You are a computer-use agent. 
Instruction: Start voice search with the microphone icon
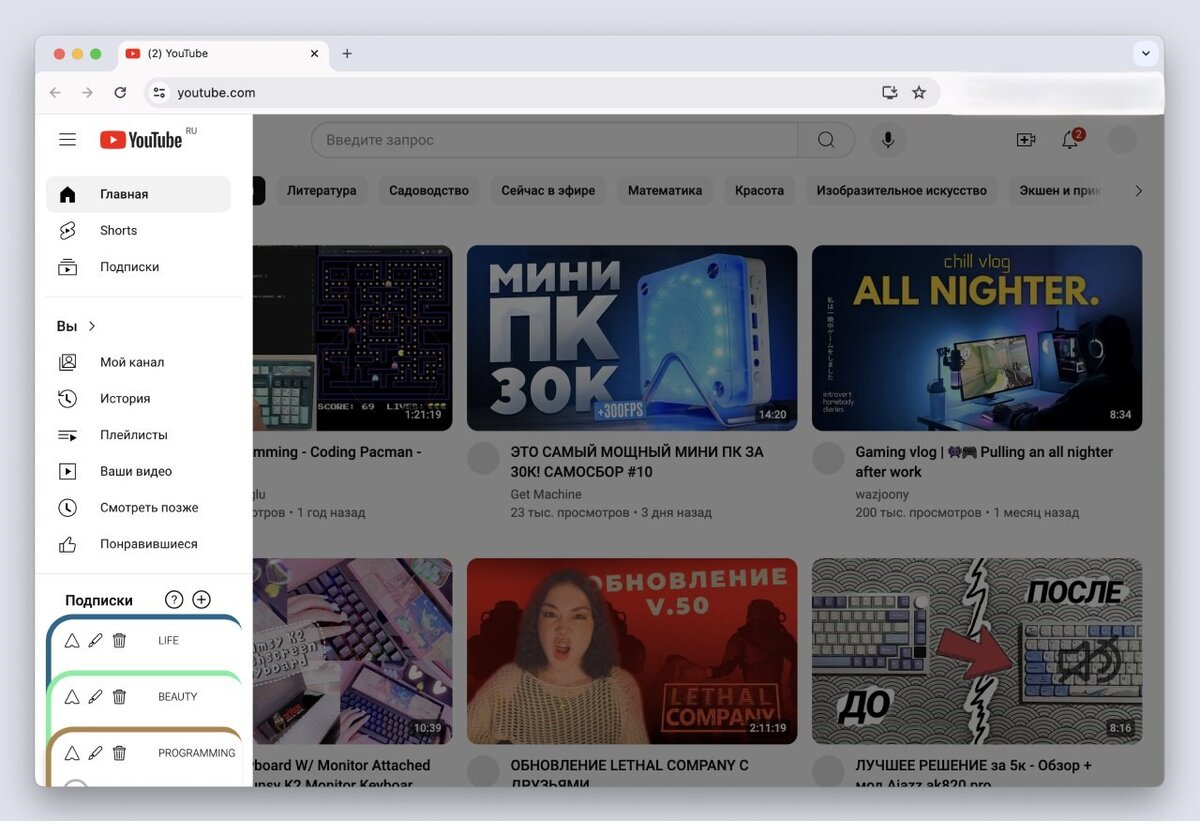(x=887, y=140)
